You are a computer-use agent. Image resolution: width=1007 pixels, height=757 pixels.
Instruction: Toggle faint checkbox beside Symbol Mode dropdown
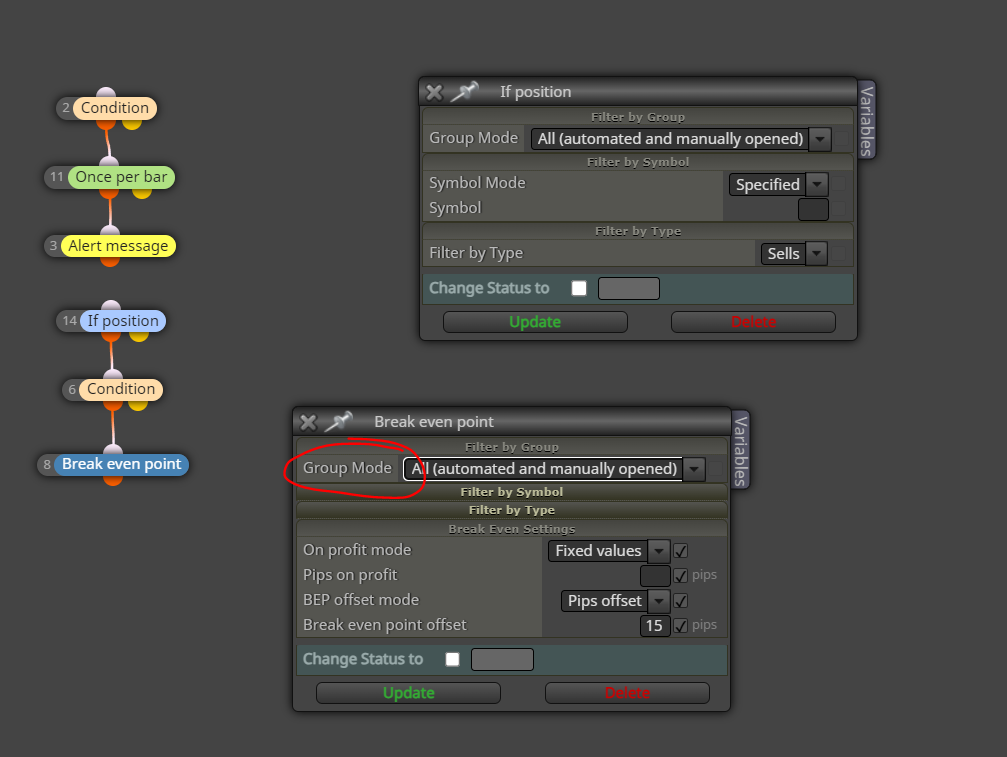pyautogui.click(x=839, y=185)
